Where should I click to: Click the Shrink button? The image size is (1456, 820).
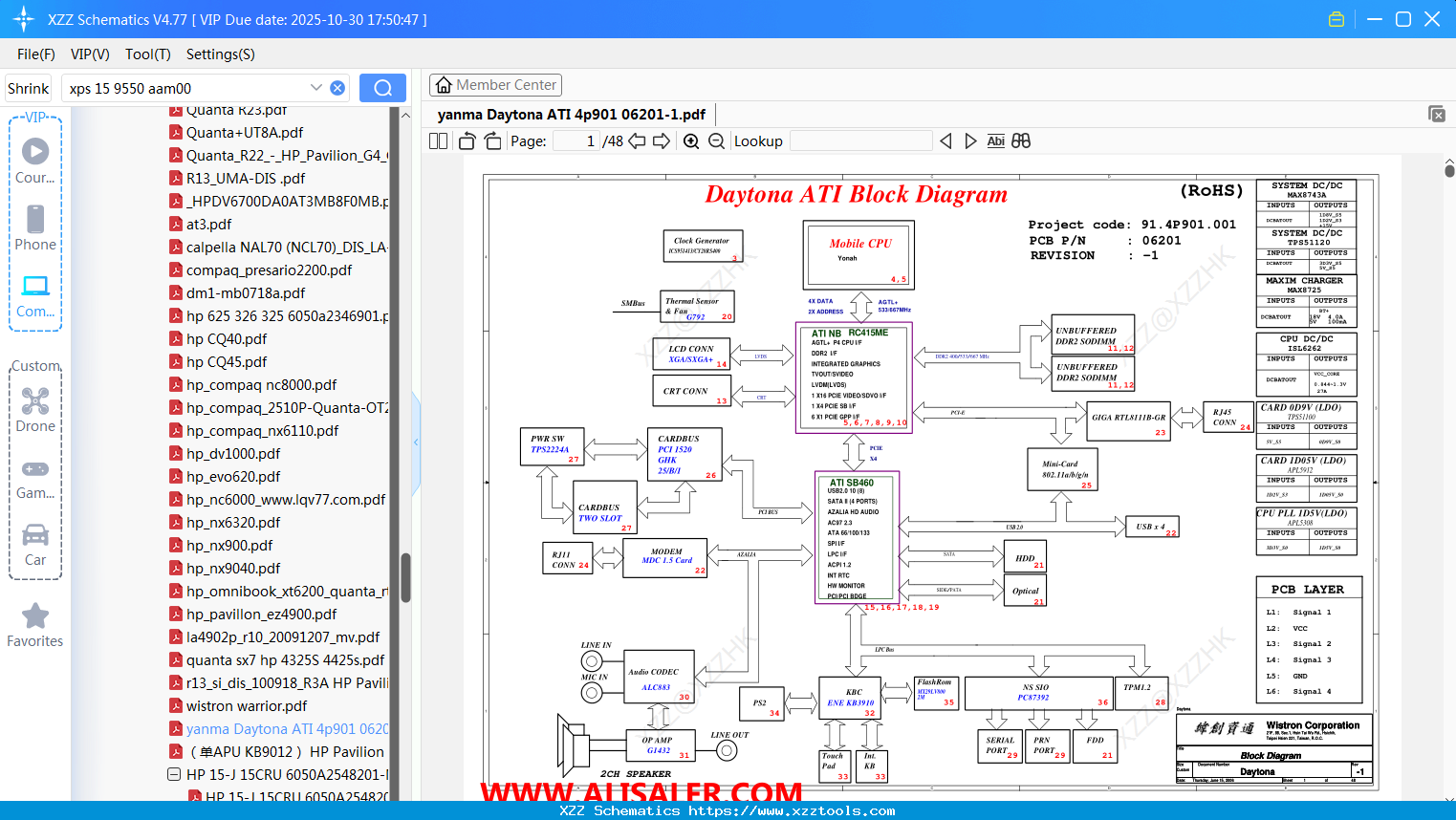(29, 88)
